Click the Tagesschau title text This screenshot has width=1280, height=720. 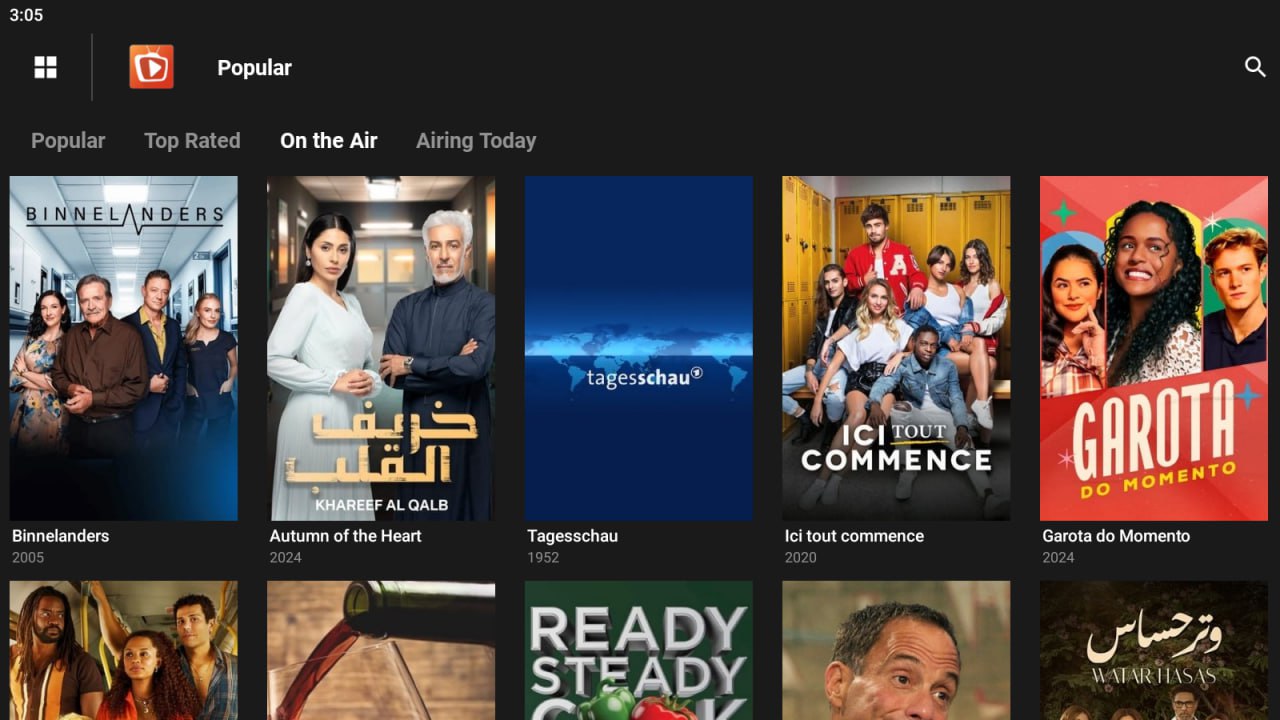[573, 536]
